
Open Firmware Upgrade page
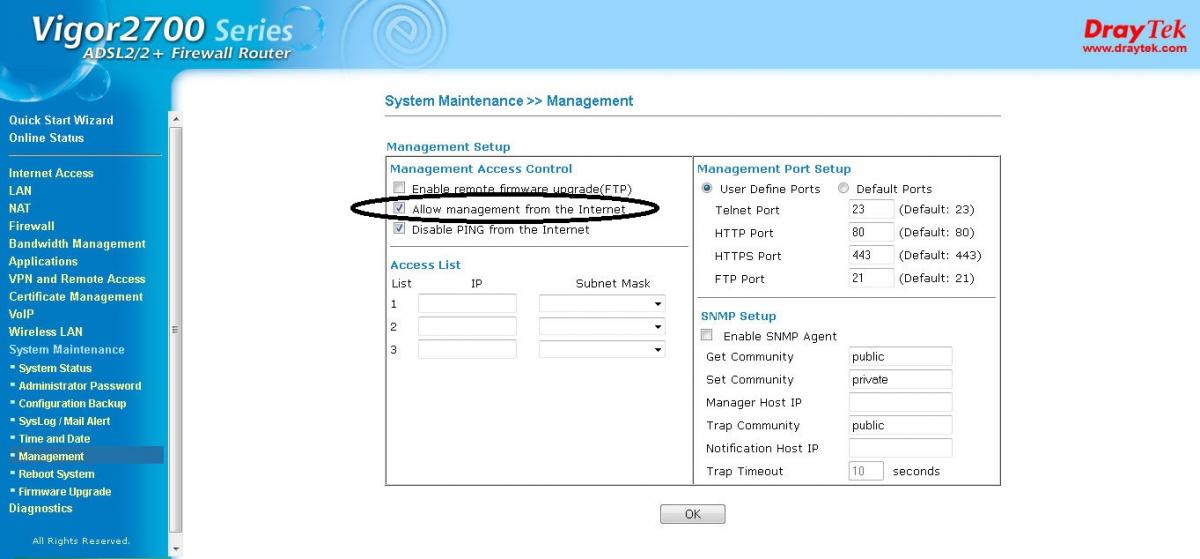[65, 492]
